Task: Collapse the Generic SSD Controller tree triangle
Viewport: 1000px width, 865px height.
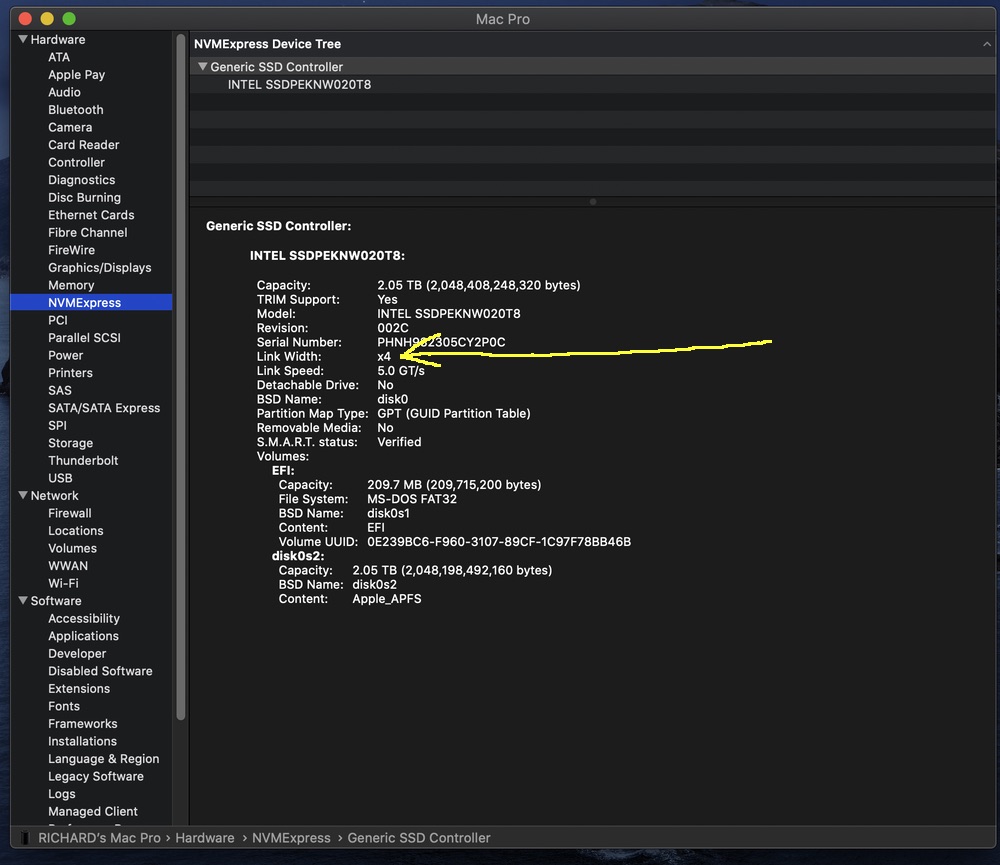Action: 203,67
